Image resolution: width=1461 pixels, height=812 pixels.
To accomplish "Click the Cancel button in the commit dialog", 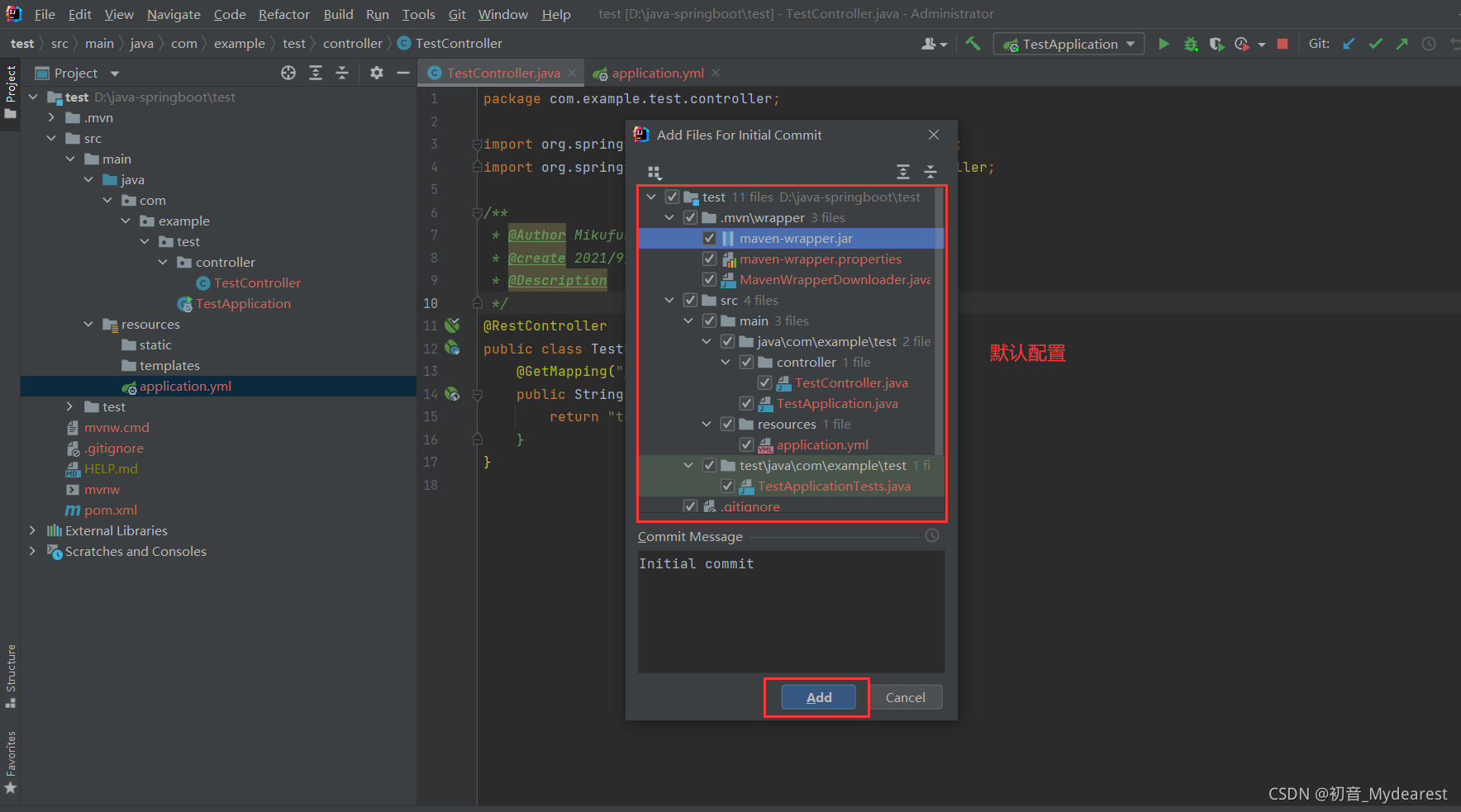I will pos(905,697).
